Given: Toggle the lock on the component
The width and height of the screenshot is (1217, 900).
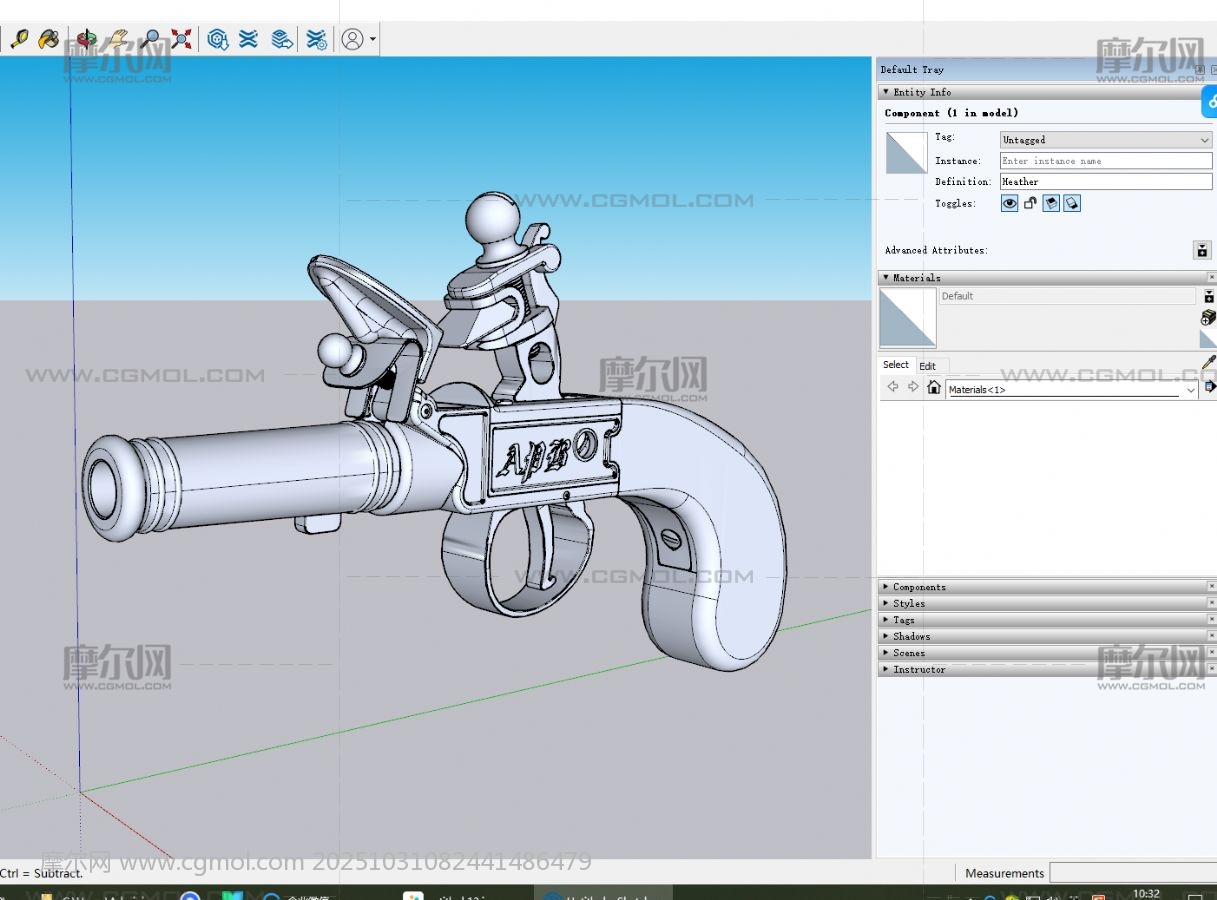Looking at the screenshot, I should [x=1030, y=204].
